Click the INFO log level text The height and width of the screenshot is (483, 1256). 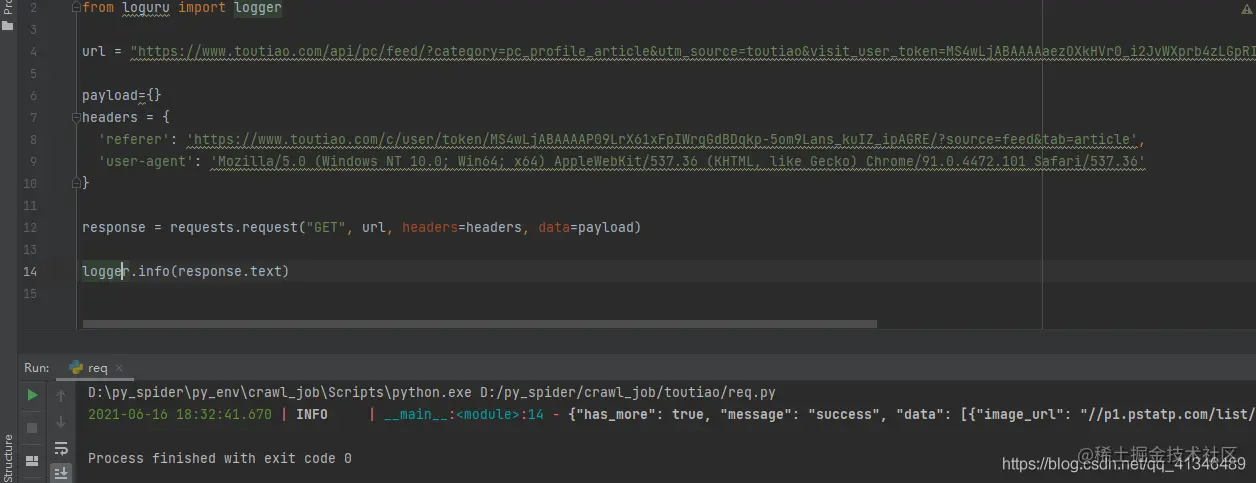[312, 414]
